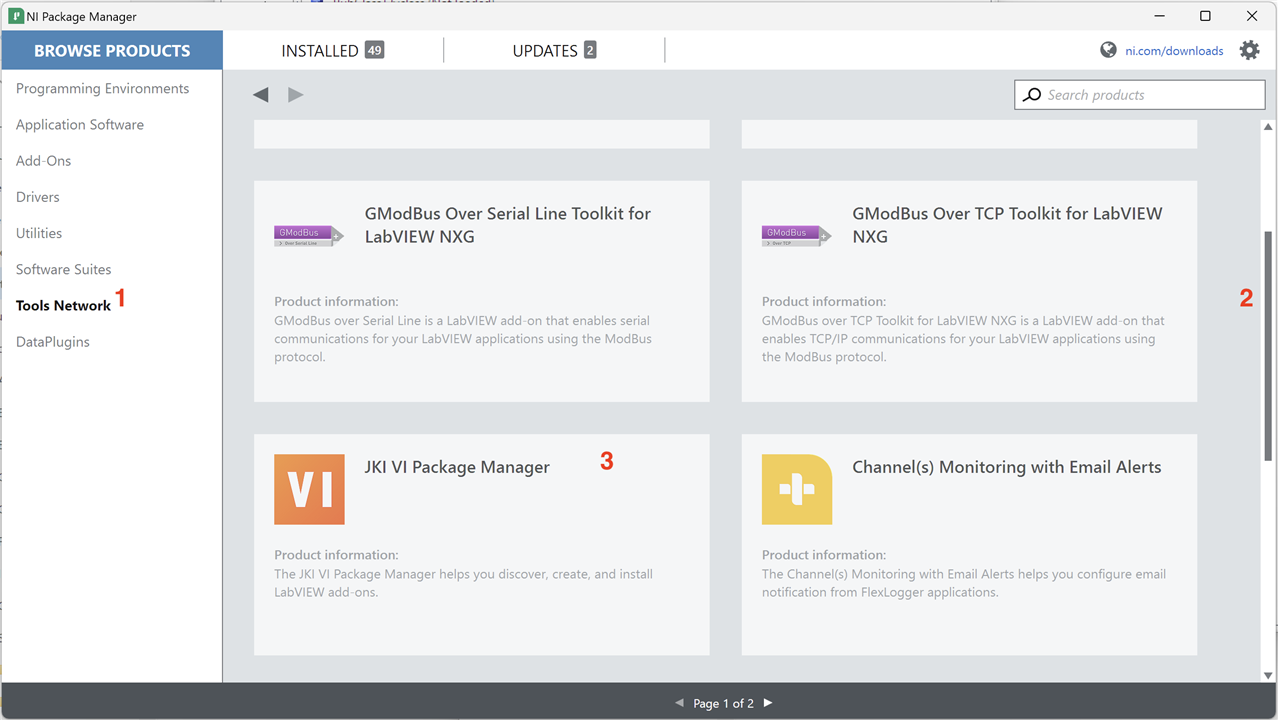Select the Add-Ons category

43,161
